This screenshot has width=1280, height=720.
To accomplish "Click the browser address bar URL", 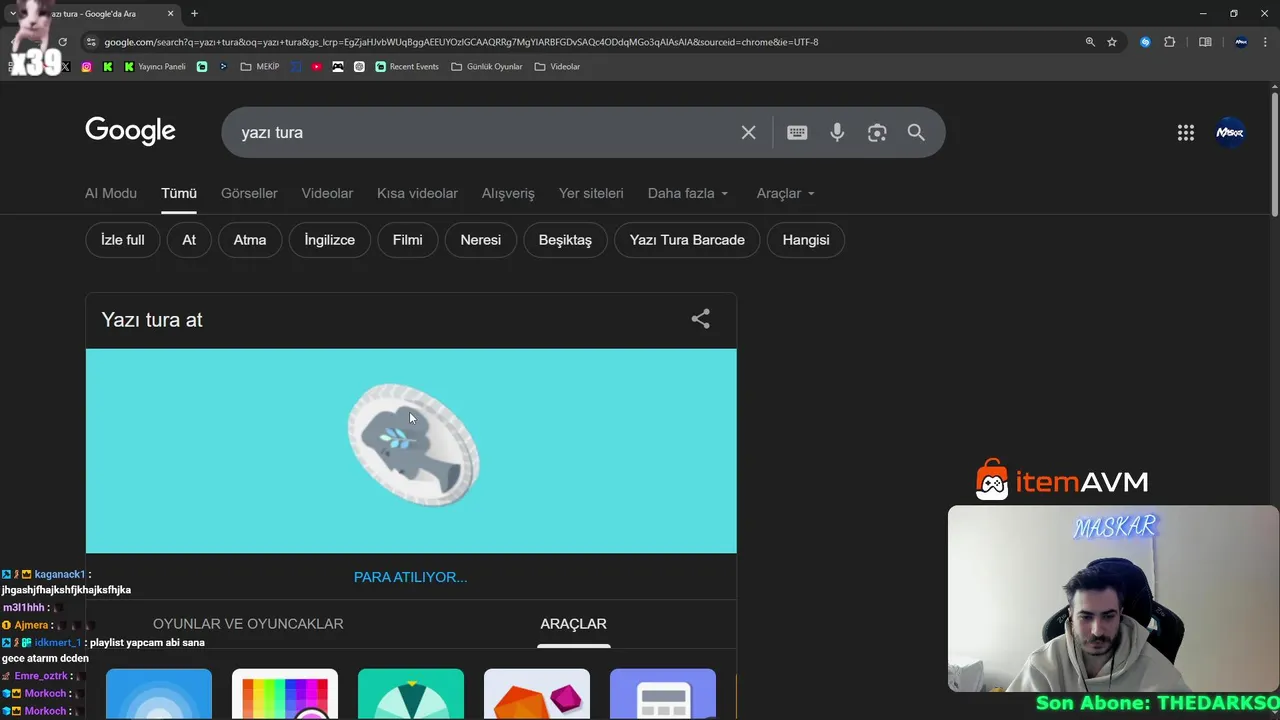I will click(461, 42).
